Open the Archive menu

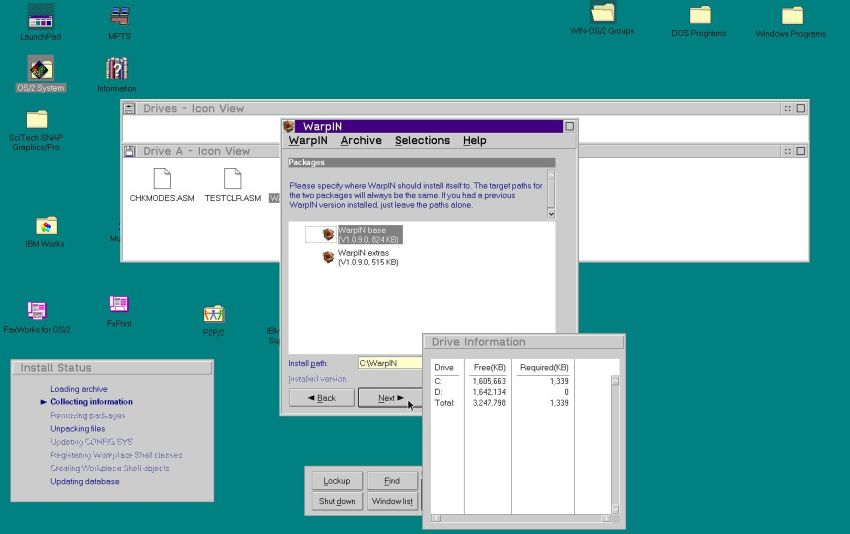[361, 140]
